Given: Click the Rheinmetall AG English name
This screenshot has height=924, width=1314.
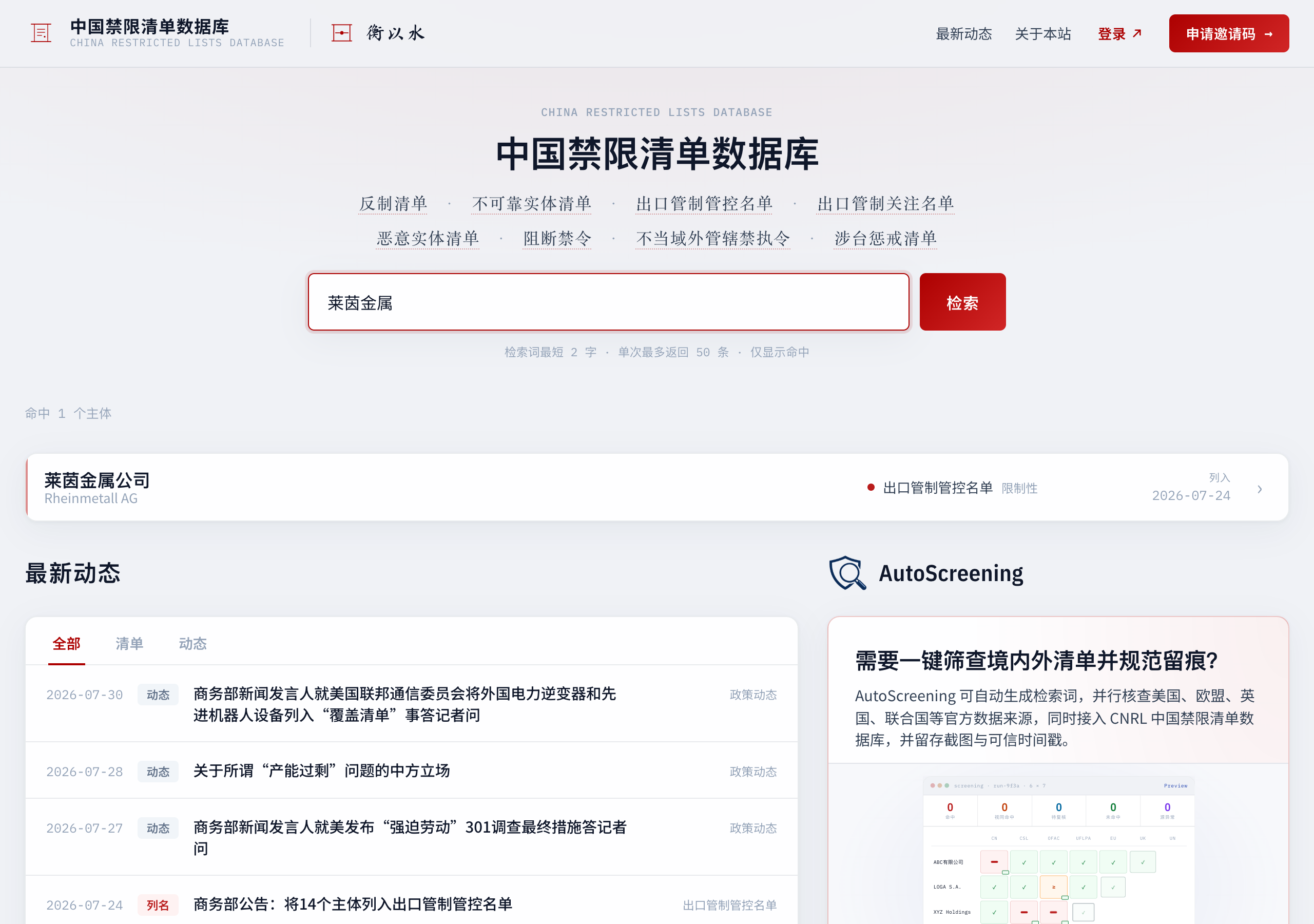Looking at the screenshot, I should tap(91, 498).
